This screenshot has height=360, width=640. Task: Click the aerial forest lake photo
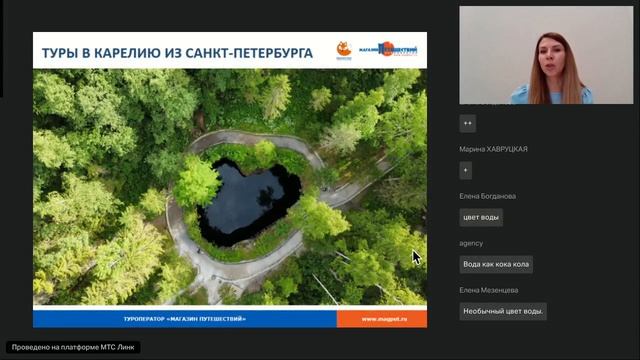[x=230, y=187]
